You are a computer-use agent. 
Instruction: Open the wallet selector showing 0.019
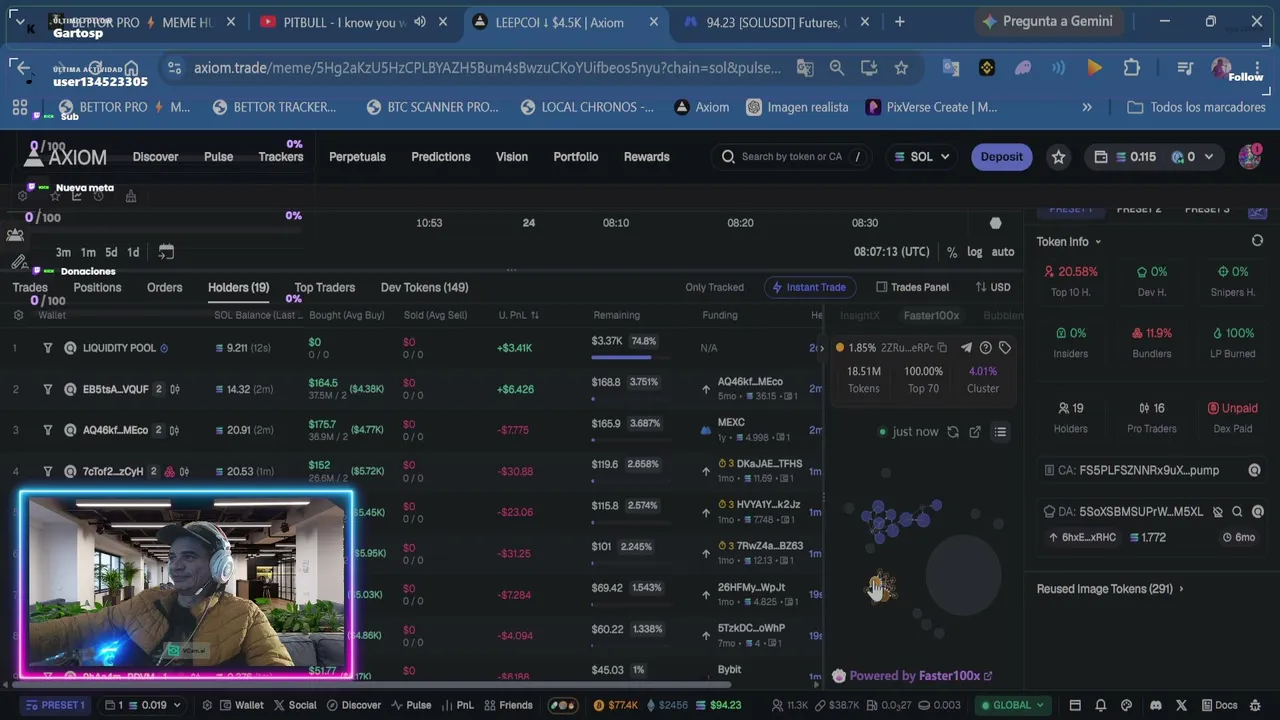point(143,705)
